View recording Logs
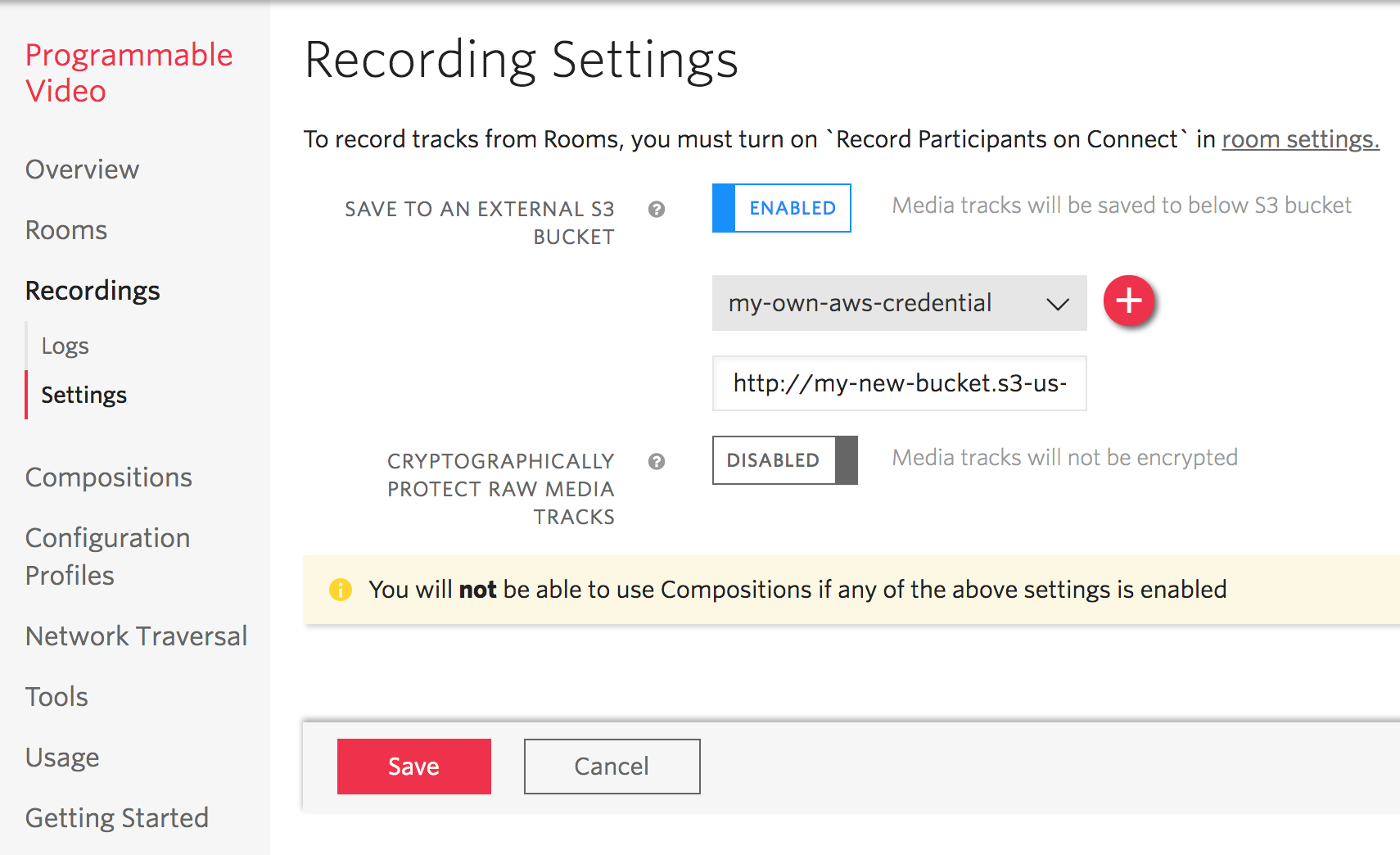The height and width of the screenshot is (855, 1400). 65,346
